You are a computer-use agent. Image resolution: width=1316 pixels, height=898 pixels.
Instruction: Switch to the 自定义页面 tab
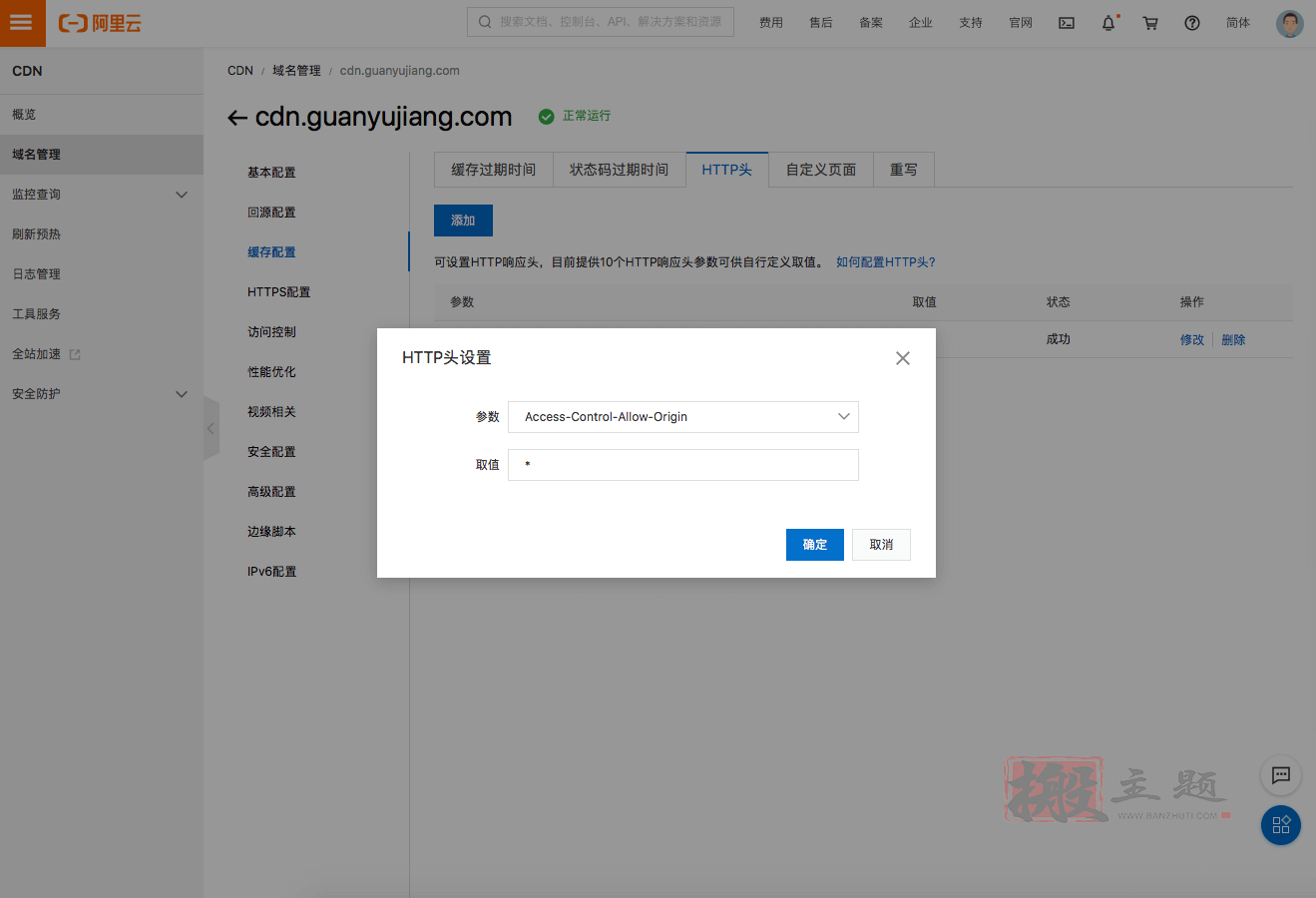[x=821, y=170]
